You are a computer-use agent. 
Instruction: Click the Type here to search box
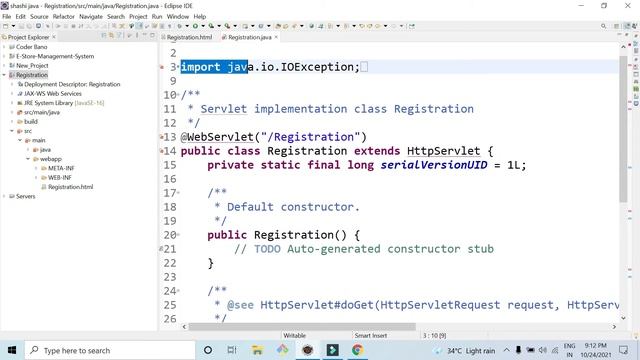110,350
